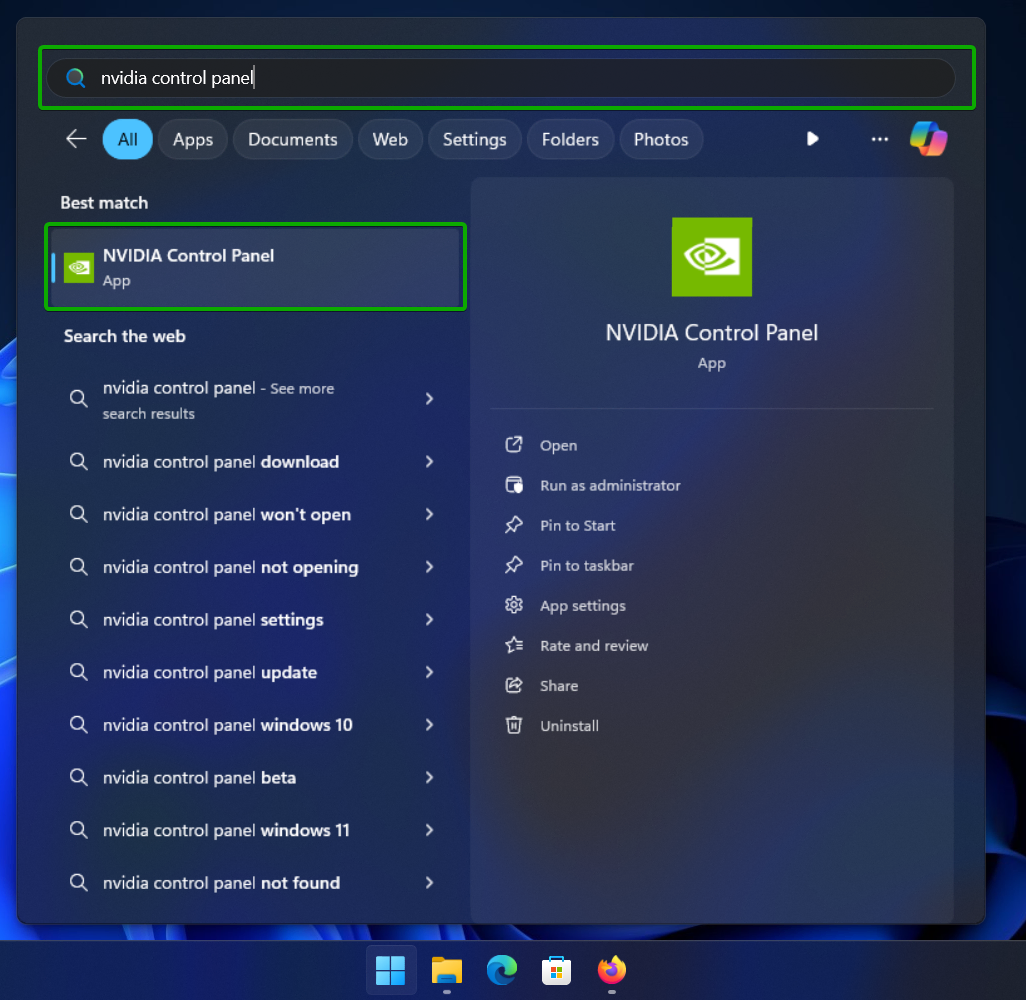
Task: Open the more options ellipsis menu
Action: coord(879,139)
